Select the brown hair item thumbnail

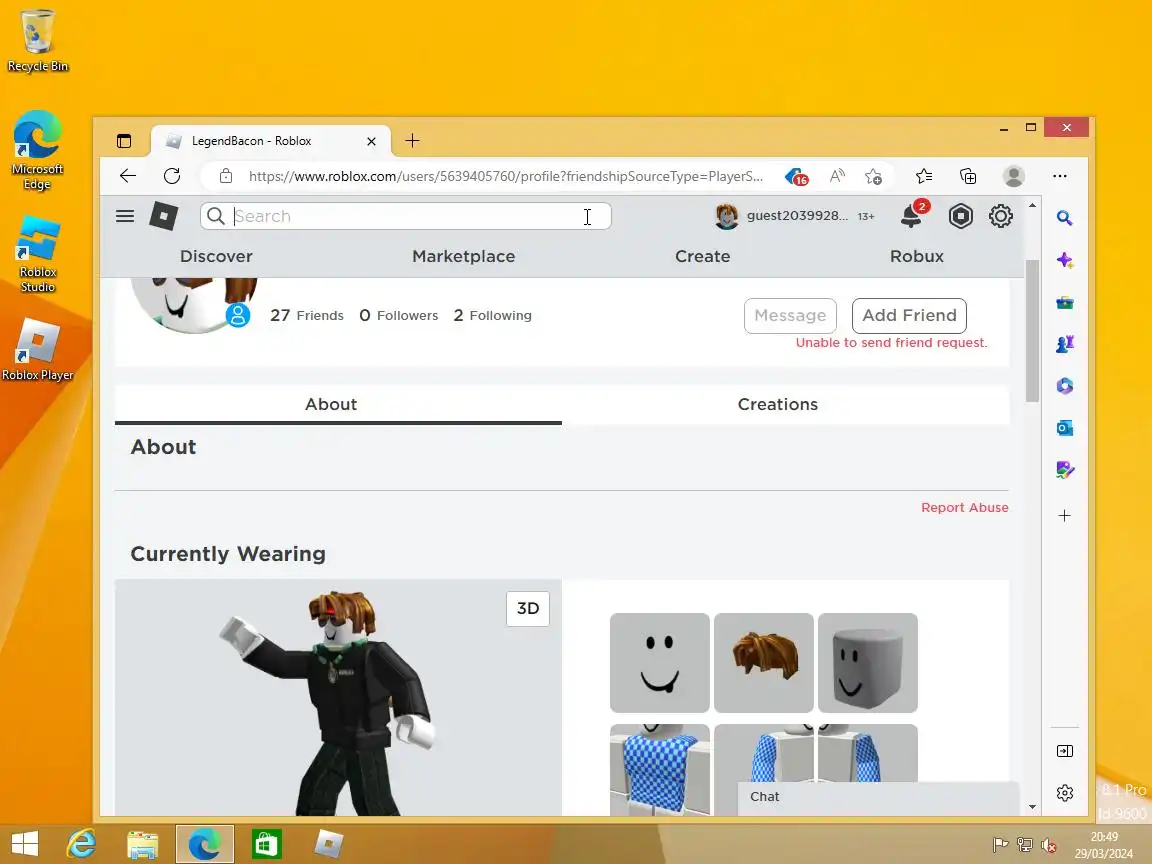763,663
